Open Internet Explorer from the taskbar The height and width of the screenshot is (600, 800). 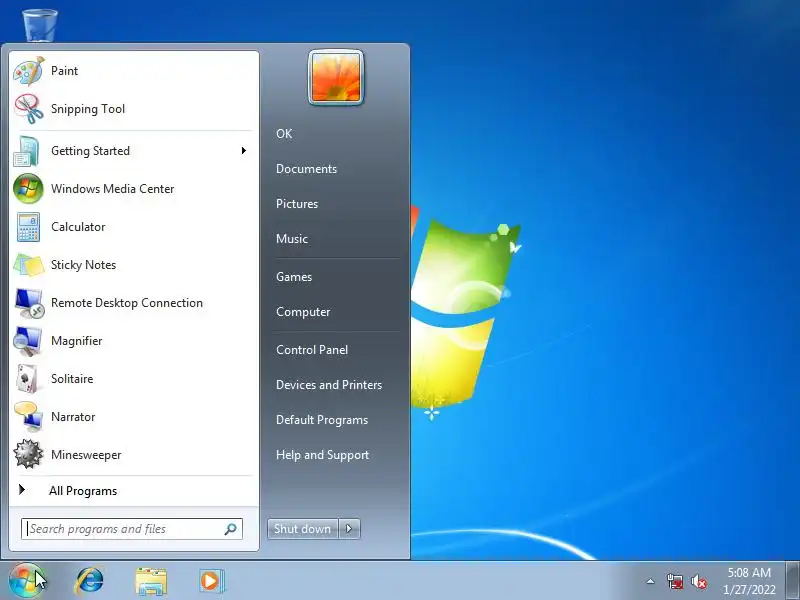click(89, 581)
